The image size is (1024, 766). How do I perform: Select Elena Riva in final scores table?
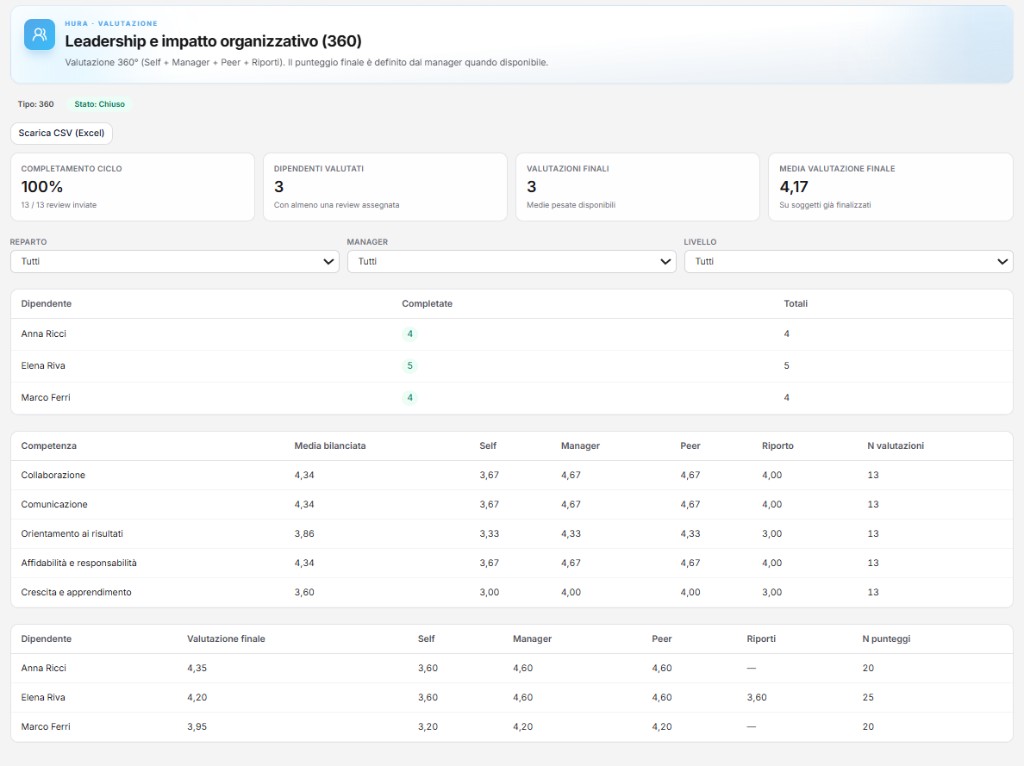pos(43,697)
